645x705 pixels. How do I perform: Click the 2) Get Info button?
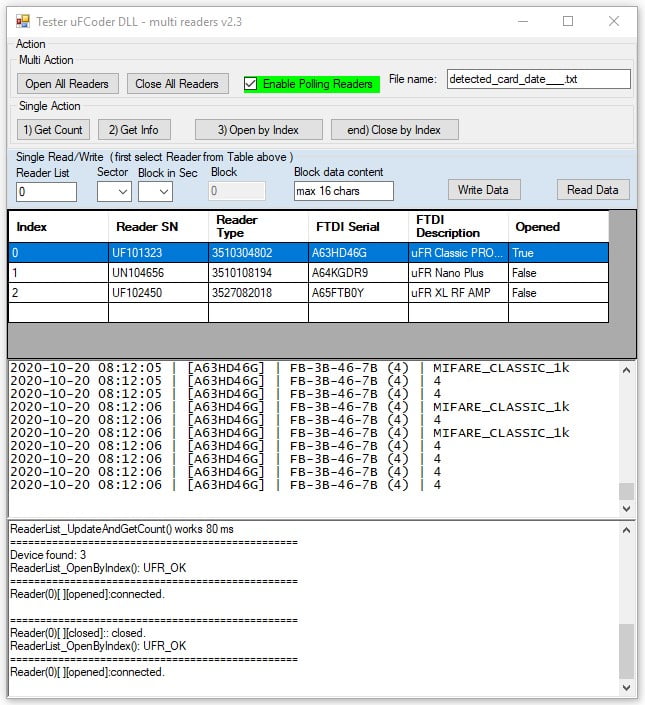(134, 130)
